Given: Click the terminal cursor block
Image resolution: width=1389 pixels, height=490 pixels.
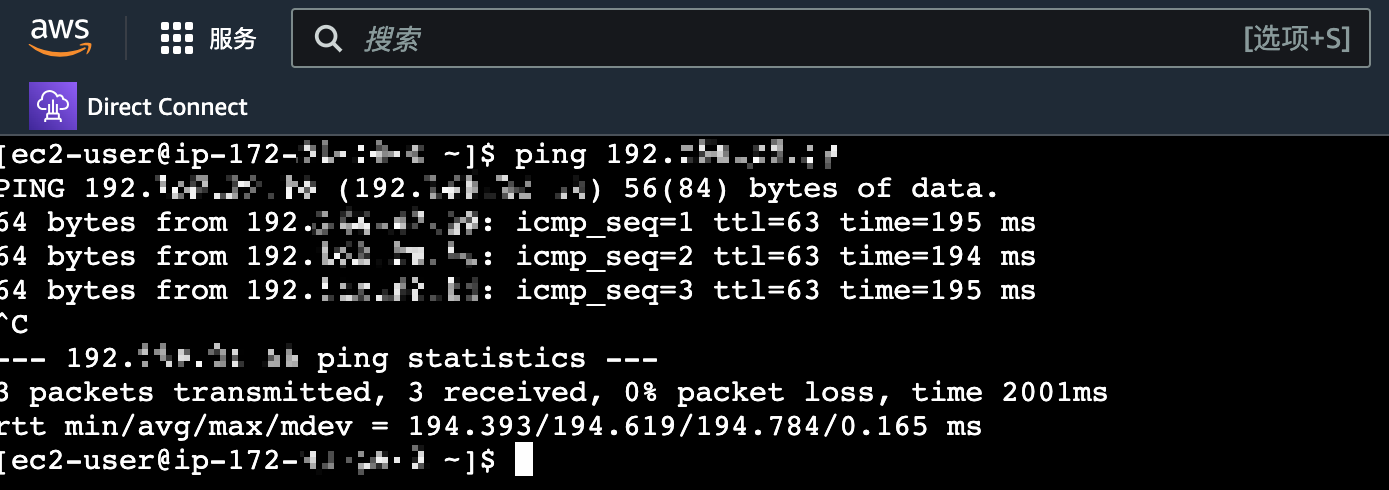Looking at the screenshot, I should pos(523,461).
